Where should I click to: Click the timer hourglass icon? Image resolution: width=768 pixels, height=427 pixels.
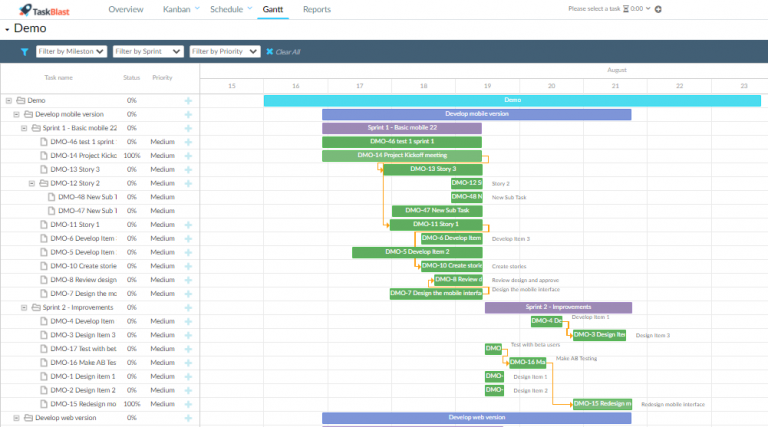coord(625,9)
